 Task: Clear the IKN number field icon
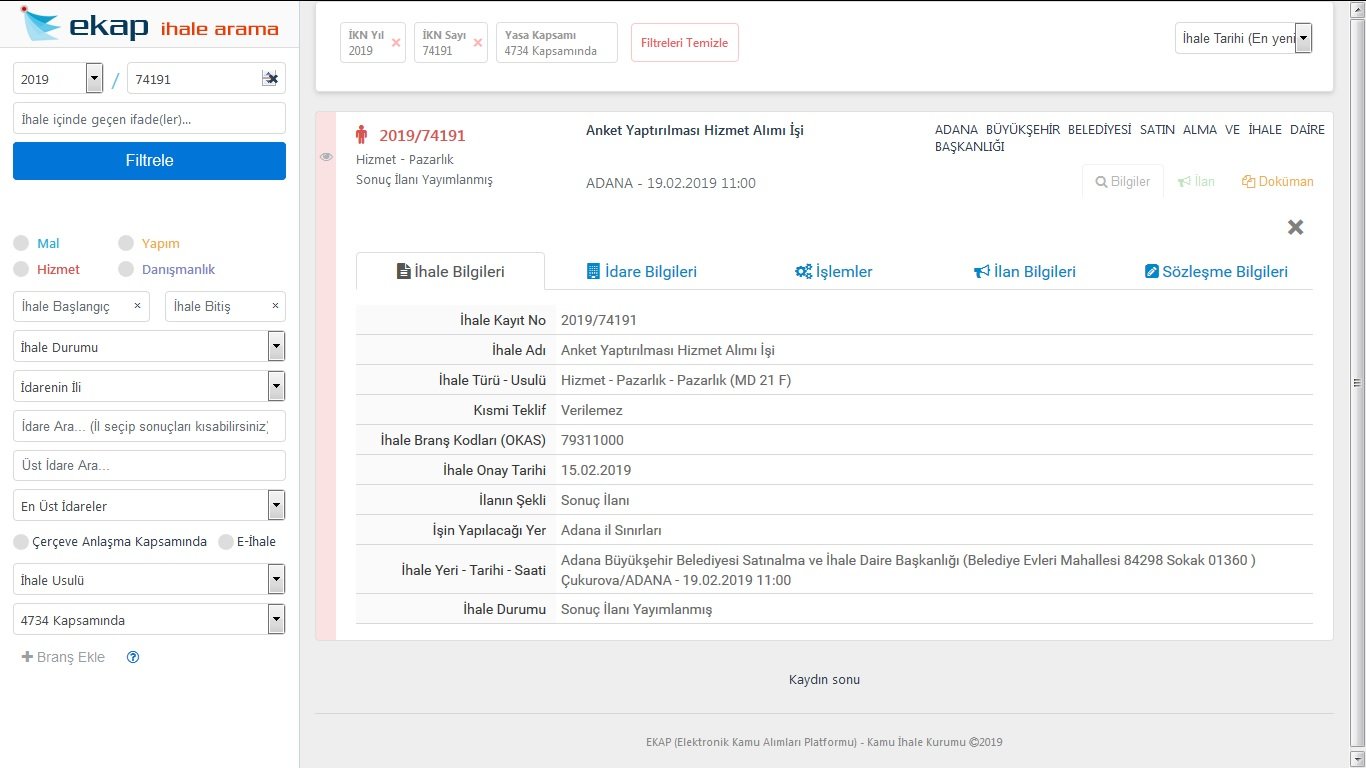pos(270,79)
